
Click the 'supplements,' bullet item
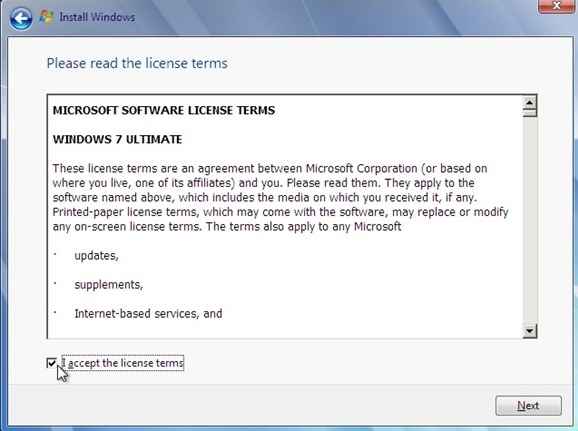[109, 285]
